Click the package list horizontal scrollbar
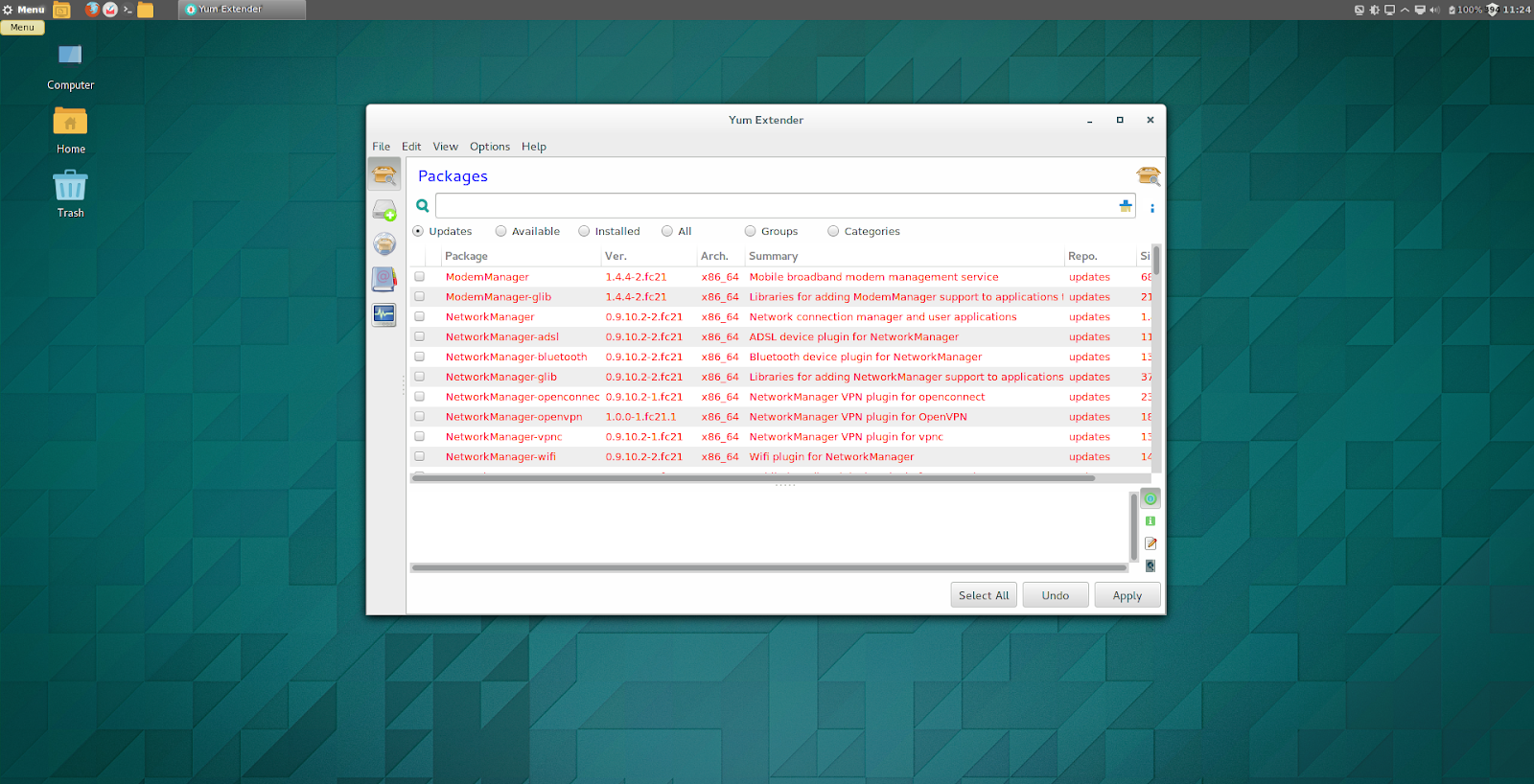This screenshot has width=1534, height=784. pos(754,477)
